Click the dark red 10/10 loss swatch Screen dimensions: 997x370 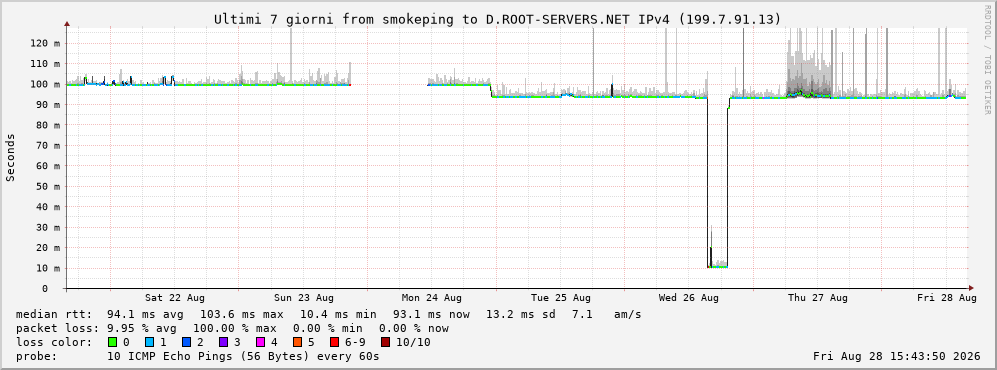point(387,342)
